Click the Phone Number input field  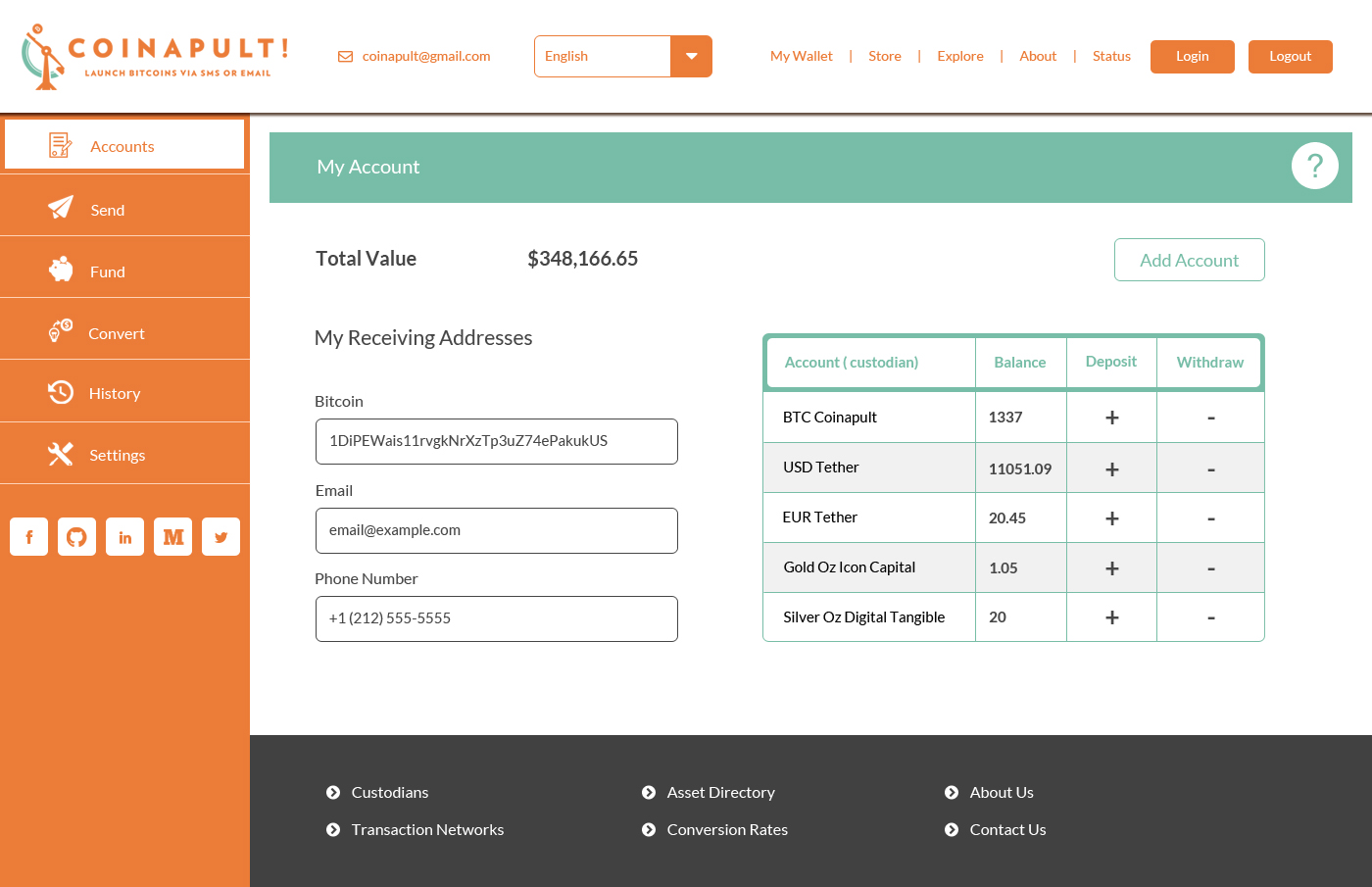497,618
